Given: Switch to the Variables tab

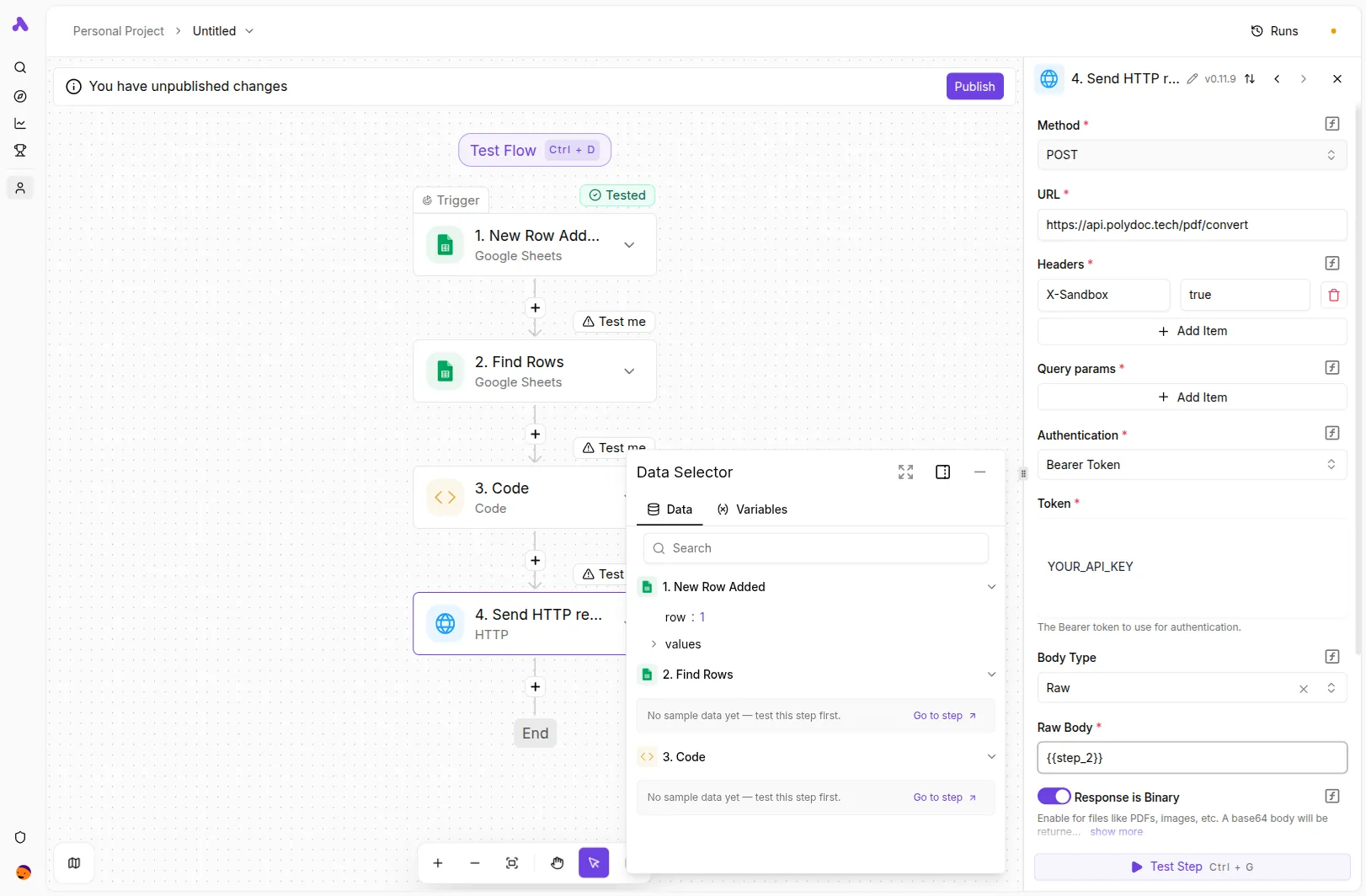Looking at the screenshot, I should coord(752,509).
